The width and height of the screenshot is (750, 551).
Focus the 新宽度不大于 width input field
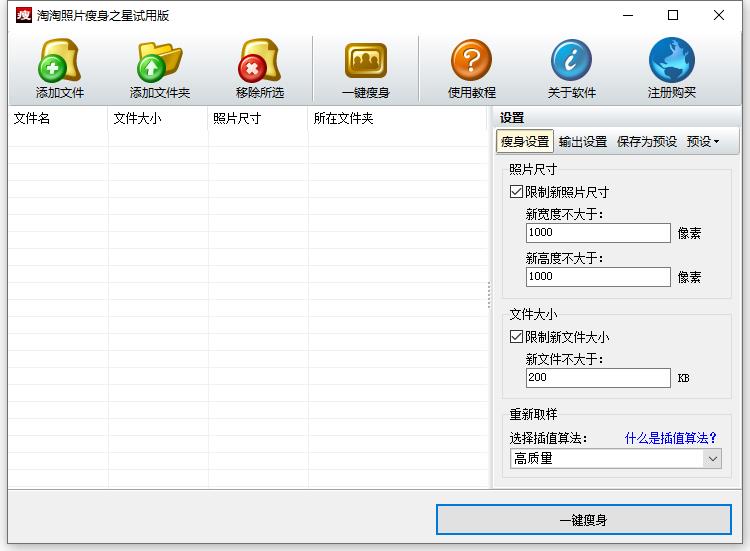598,233
